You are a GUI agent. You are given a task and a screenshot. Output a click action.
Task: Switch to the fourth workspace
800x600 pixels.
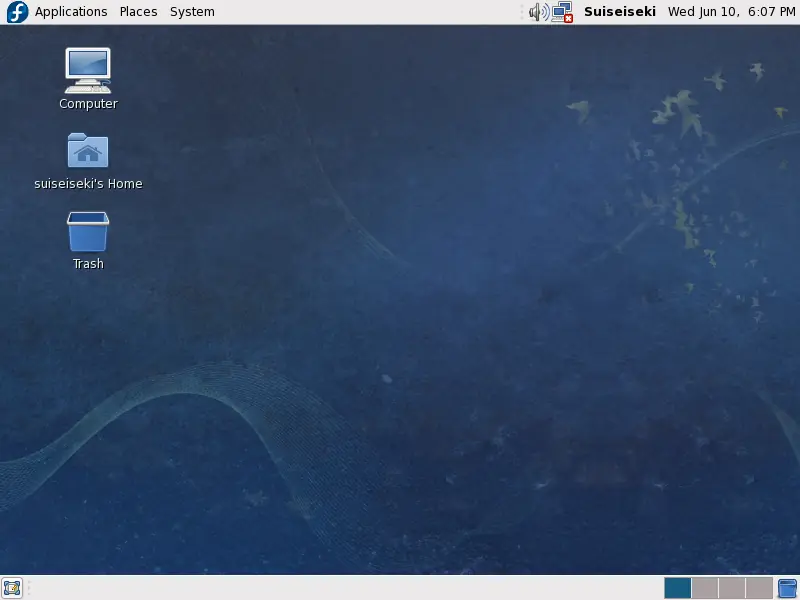click(x=758, y=588)
